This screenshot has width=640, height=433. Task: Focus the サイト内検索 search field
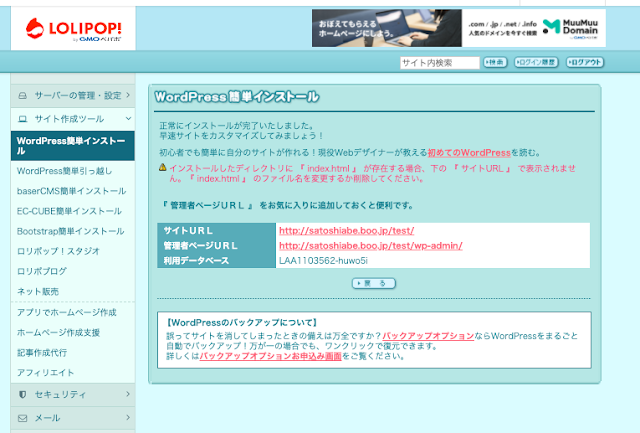tap(438, 62)
